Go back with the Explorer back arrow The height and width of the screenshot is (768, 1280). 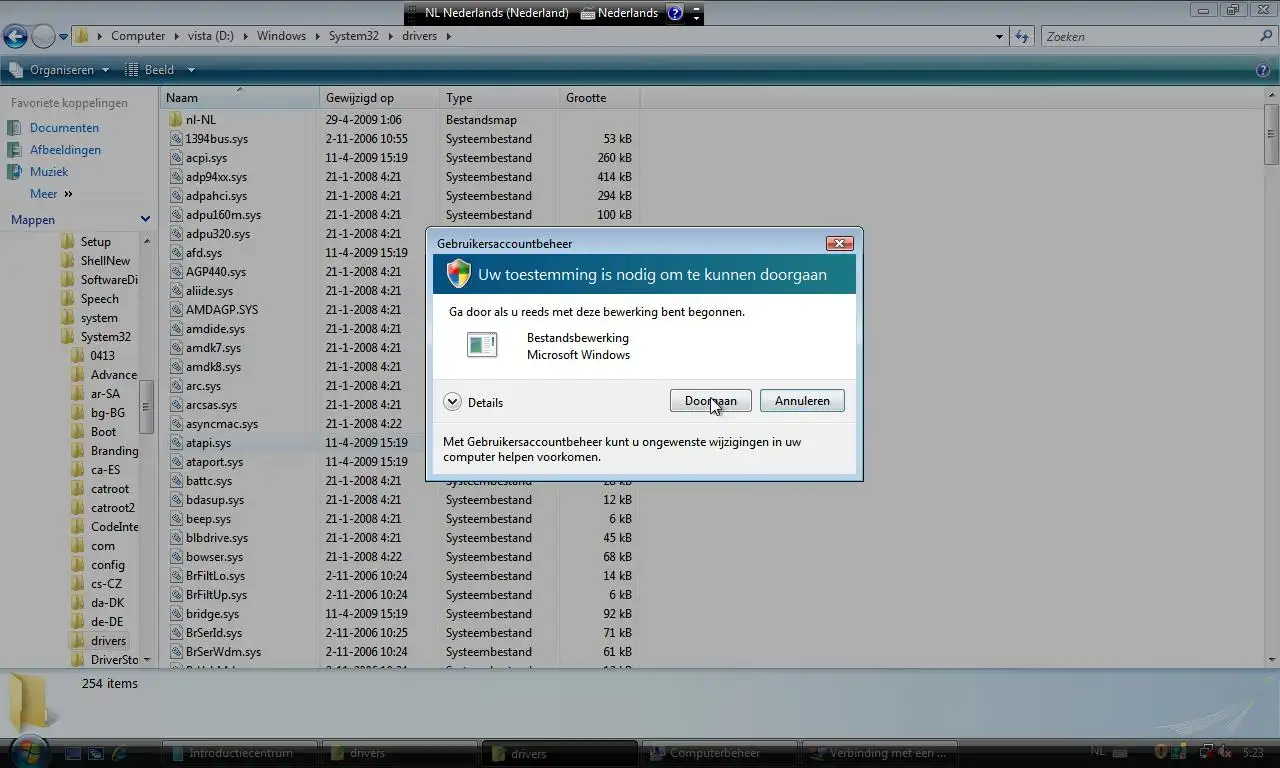point(15,36)
